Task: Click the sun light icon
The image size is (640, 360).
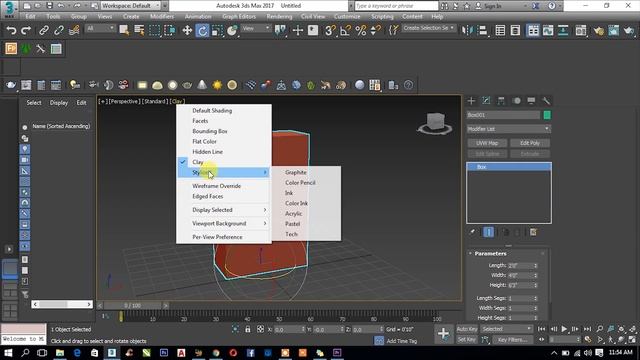Action: pyautogui.click(x=217, y=85)
